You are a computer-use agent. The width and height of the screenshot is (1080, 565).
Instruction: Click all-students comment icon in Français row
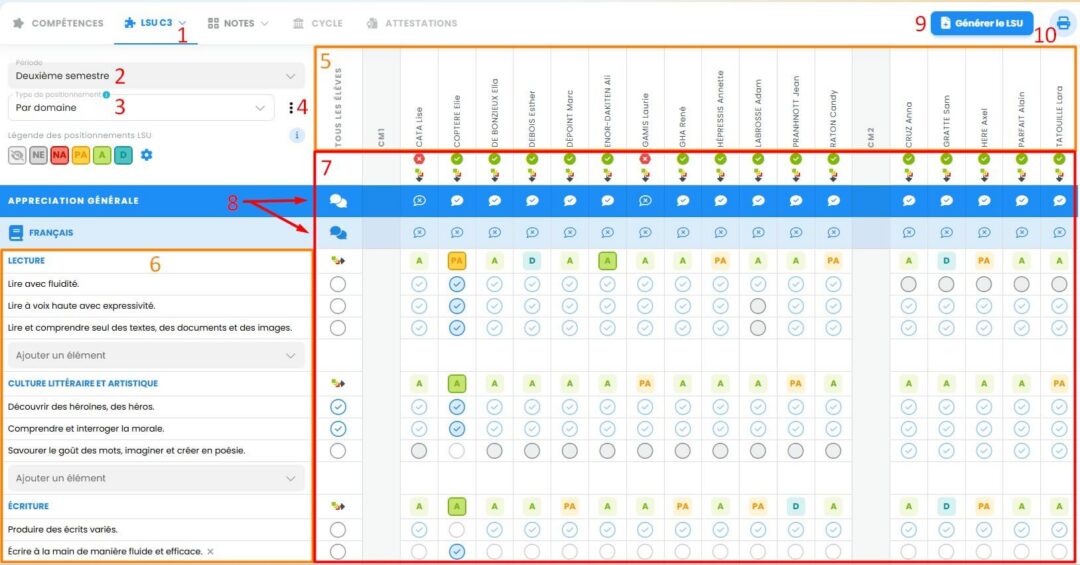coord(338,233)
